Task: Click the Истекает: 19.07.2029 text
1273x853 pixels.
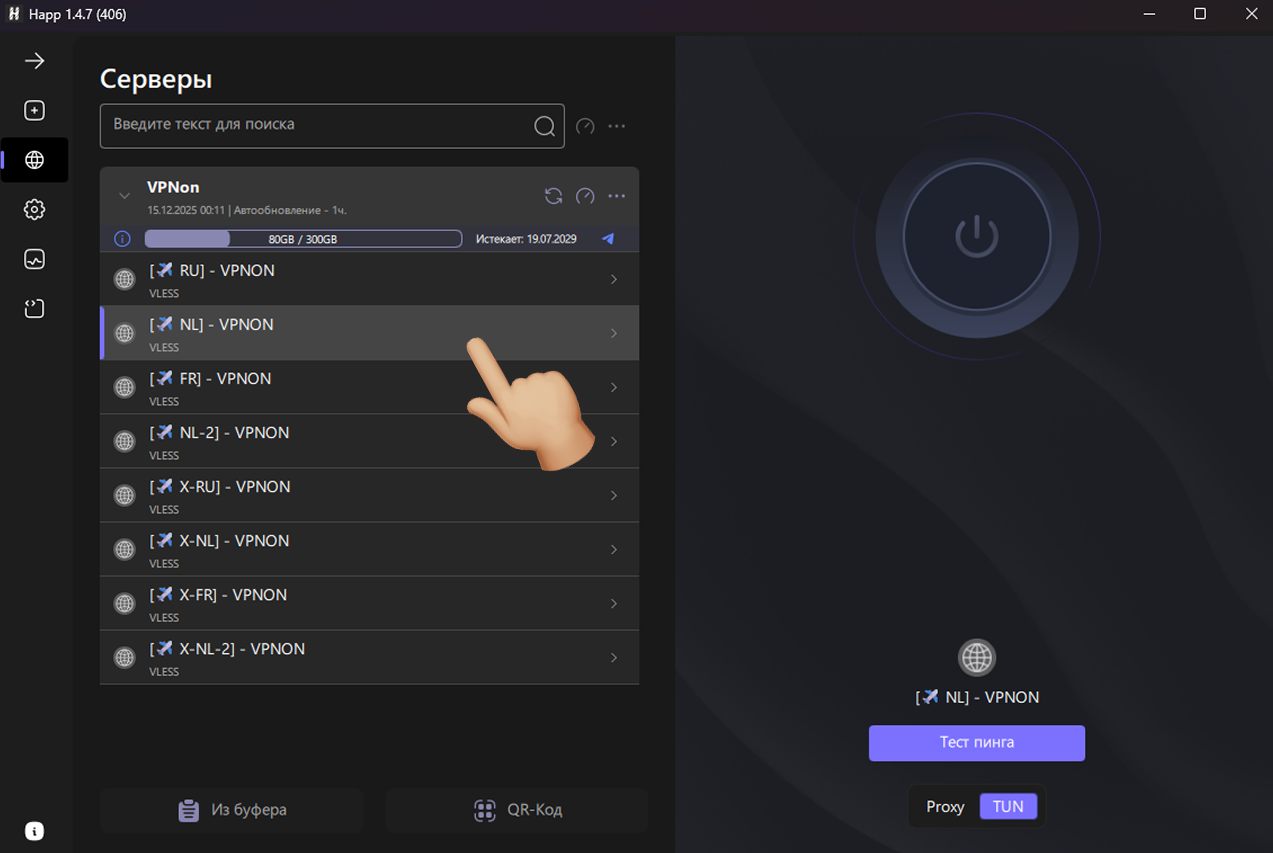Action: click(x=526, y=239)
